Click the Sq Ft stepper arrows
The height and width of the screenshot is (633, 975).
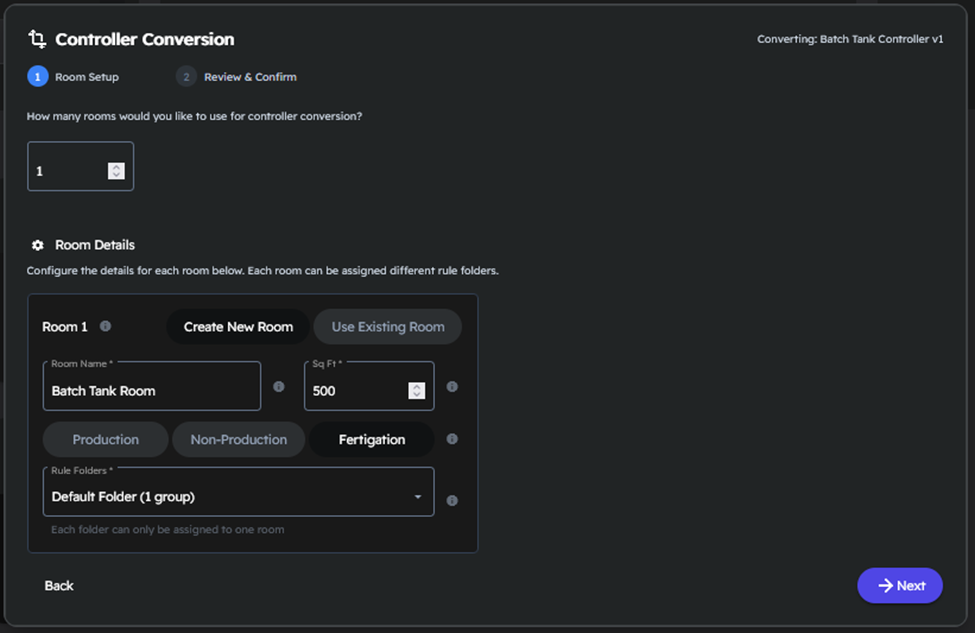[417, 391]
